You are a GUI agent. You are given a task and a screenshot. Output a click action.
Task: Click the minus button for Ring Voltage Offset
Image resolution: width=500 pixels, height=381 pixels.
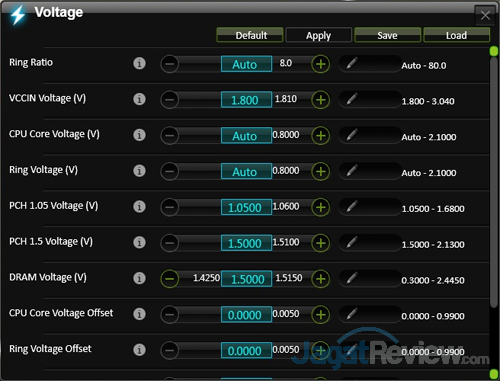170,350
